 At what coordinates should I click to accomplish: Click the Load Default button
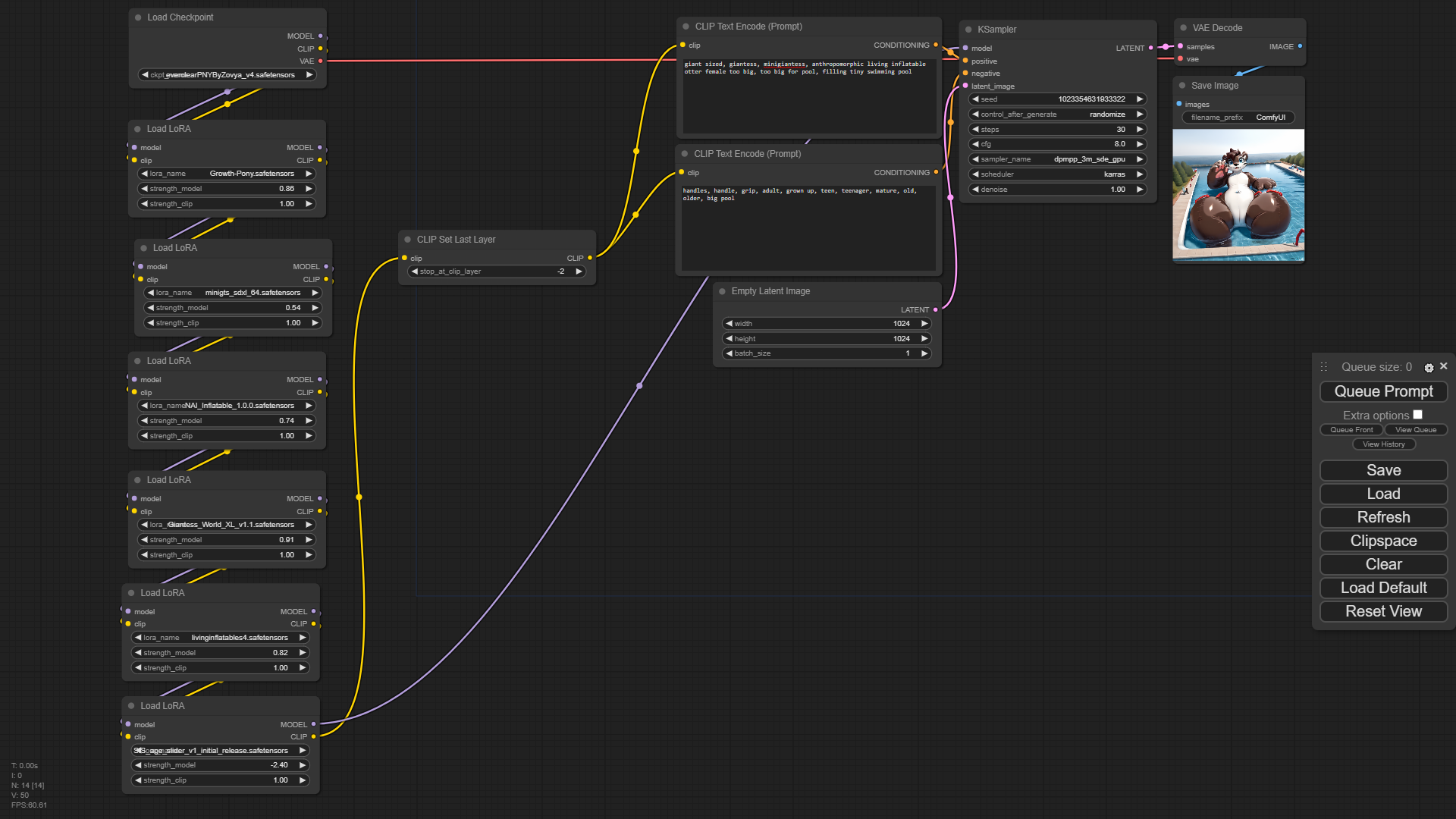point(1383,588)
